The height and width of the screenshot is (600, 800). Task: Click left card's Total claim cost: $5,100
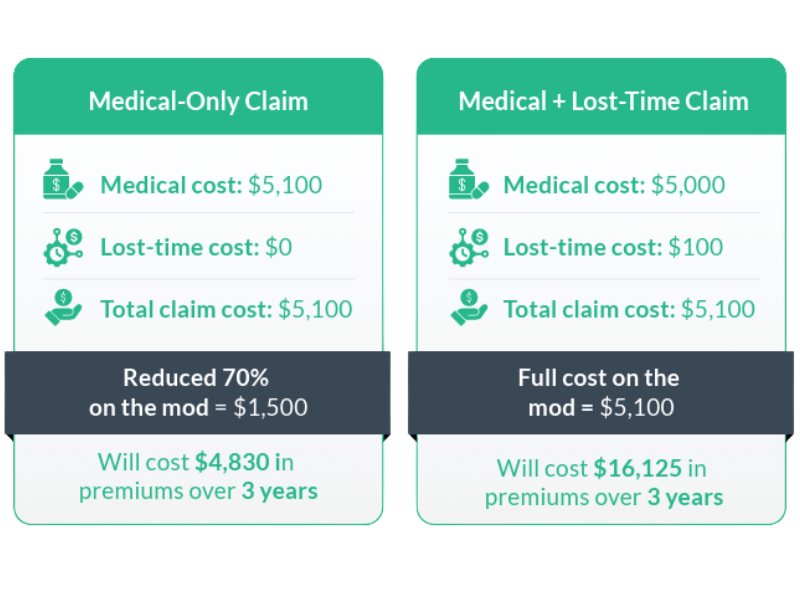click(x=226, y=309)
